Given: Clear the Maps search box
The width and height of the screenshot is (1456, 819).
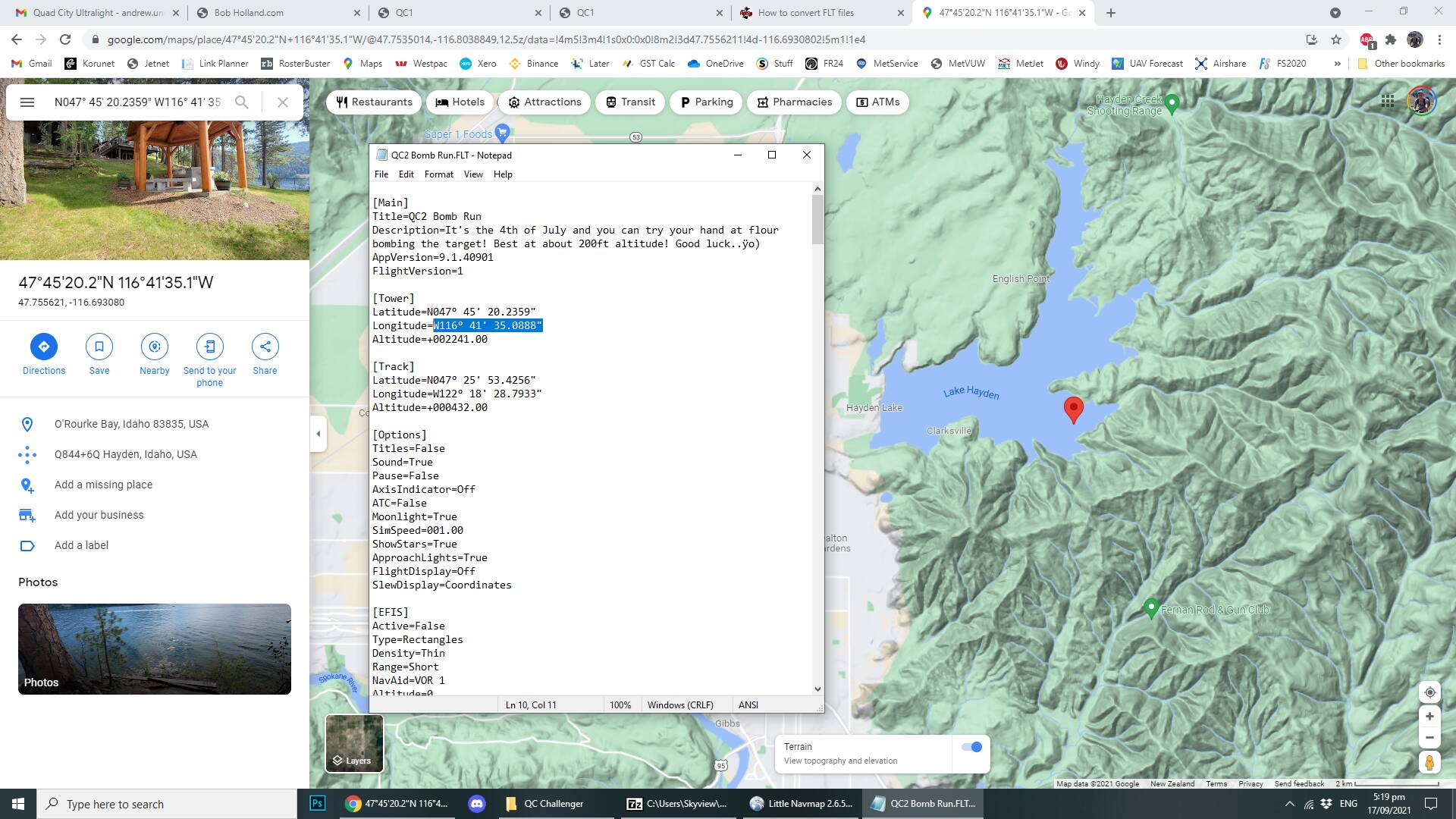Looking at the screenshot, I should pyautogui.click(x=283, y=102).
